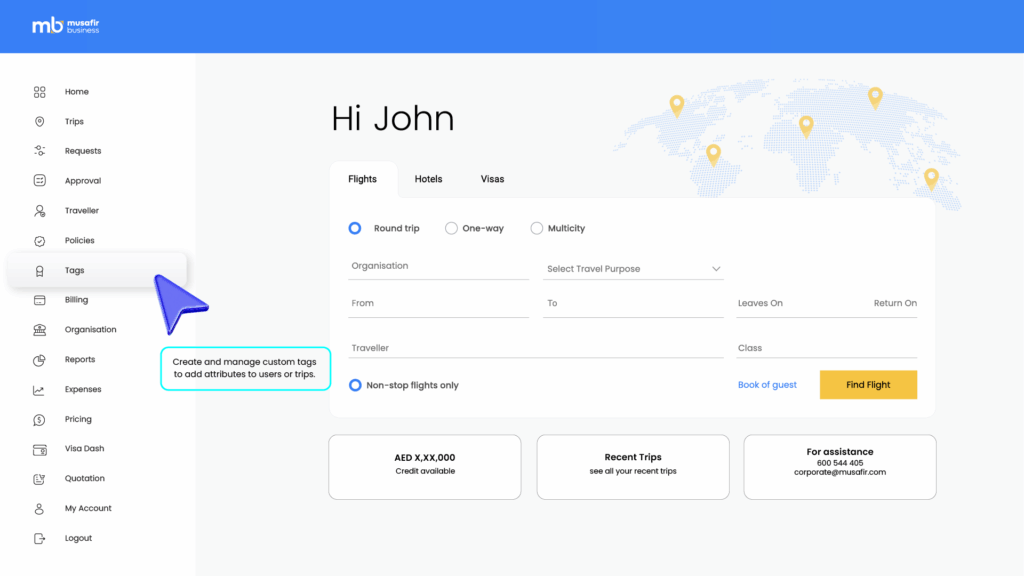Select the Round trip radio button
Viewport: 1024px width, 576px height.
click(355, 228)
